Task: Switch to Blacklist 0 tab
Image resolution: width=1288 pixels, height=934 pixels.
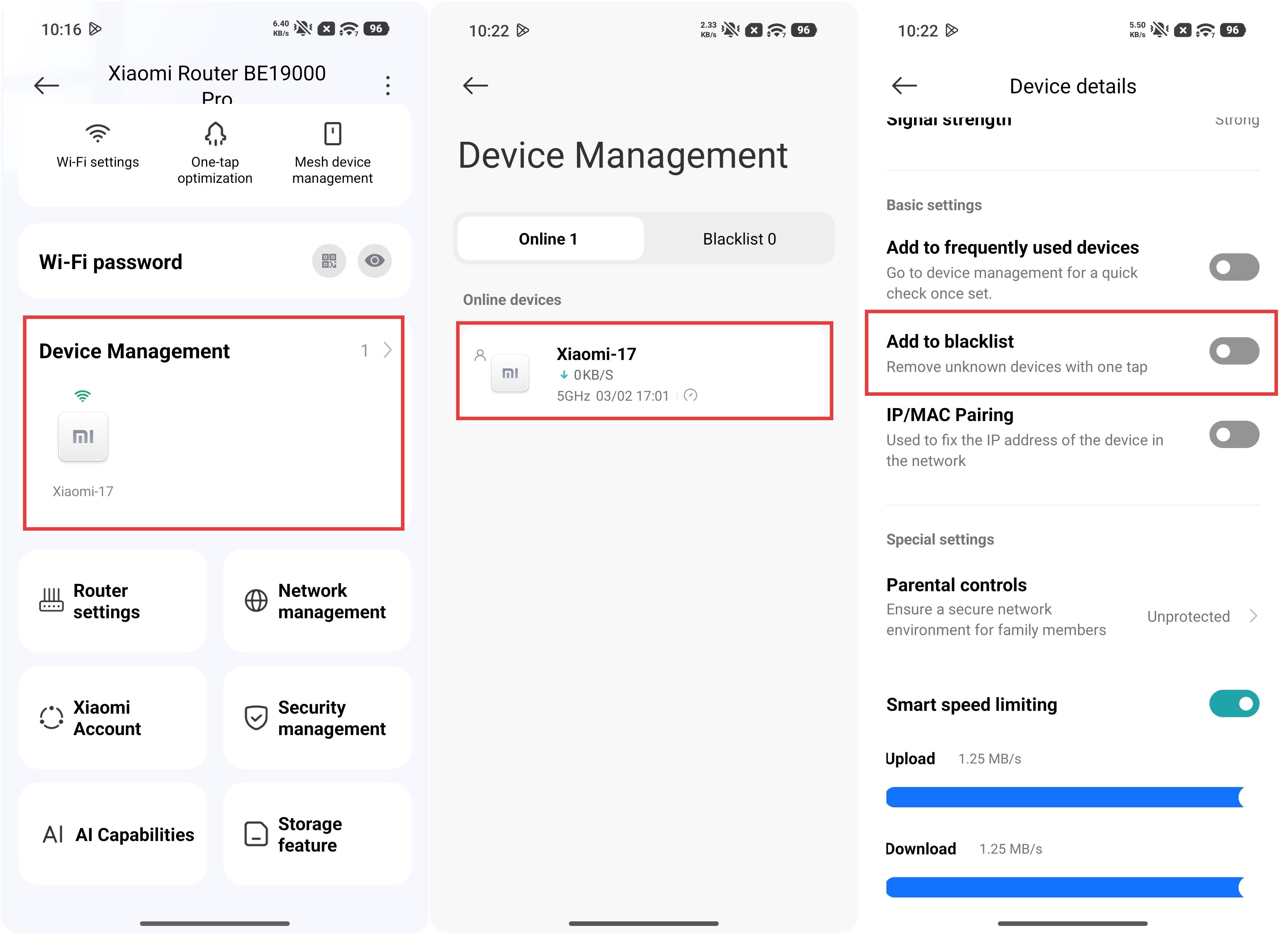Action: [x=739, y=239]
